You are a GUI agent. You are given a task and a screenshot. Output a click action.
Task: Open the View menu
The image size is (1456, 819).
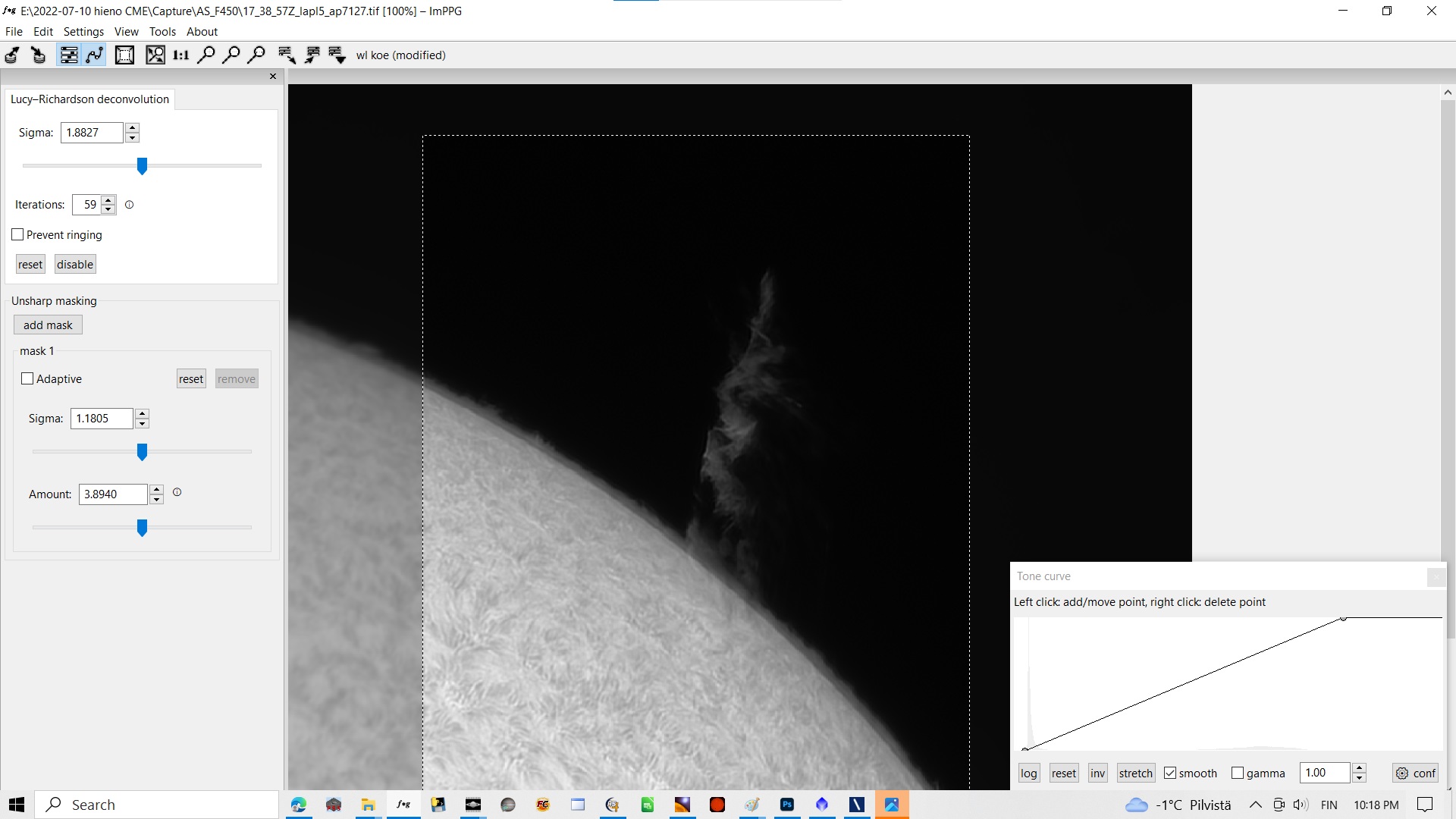point(127,31)
